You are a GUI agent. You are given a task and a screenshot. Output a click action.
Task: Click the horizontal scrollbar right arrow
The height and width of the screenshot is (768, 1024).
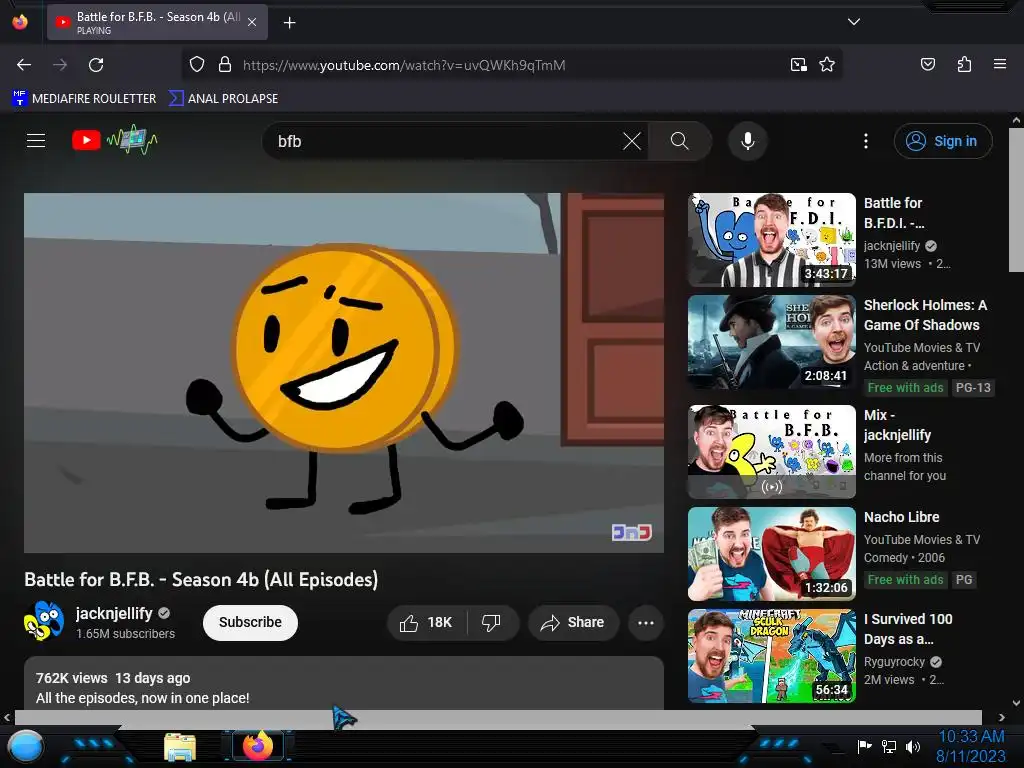[x=1002, y=717]
